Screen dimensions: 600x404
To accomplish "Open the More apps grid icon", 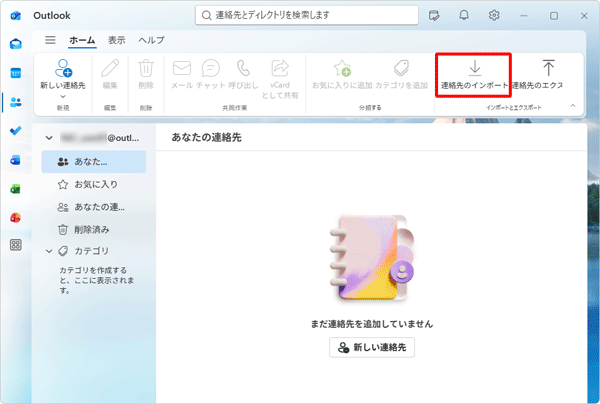I will tap(16, 245).
